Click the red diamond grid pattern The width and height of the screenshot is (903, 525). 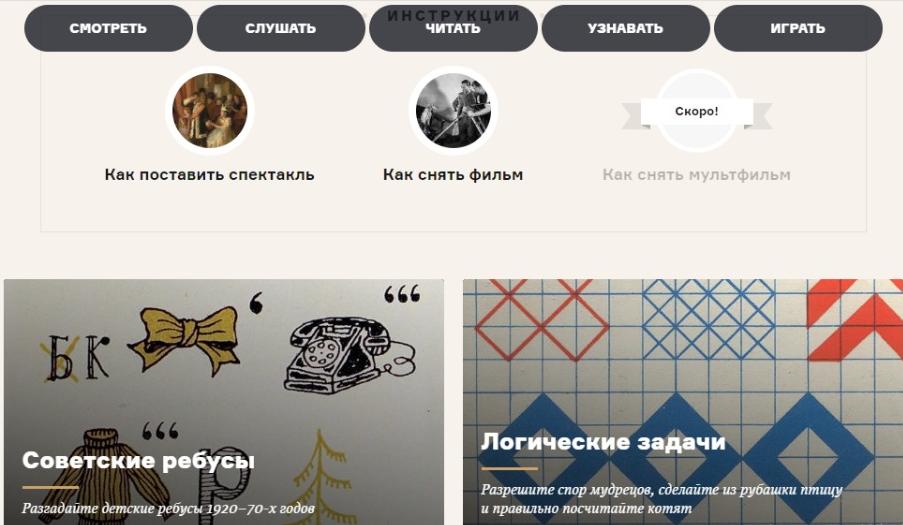pos(541,319)
